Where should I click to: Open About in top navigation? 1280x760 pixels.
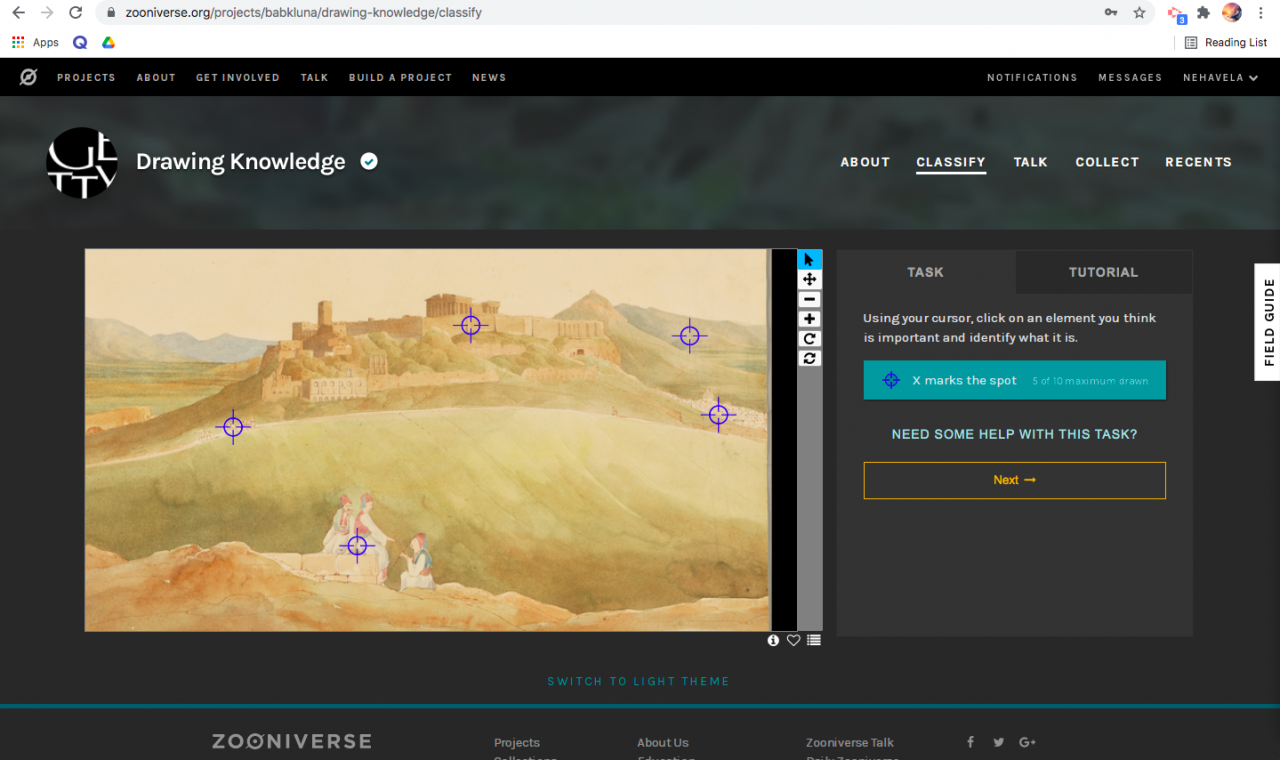tap(156, 77)
